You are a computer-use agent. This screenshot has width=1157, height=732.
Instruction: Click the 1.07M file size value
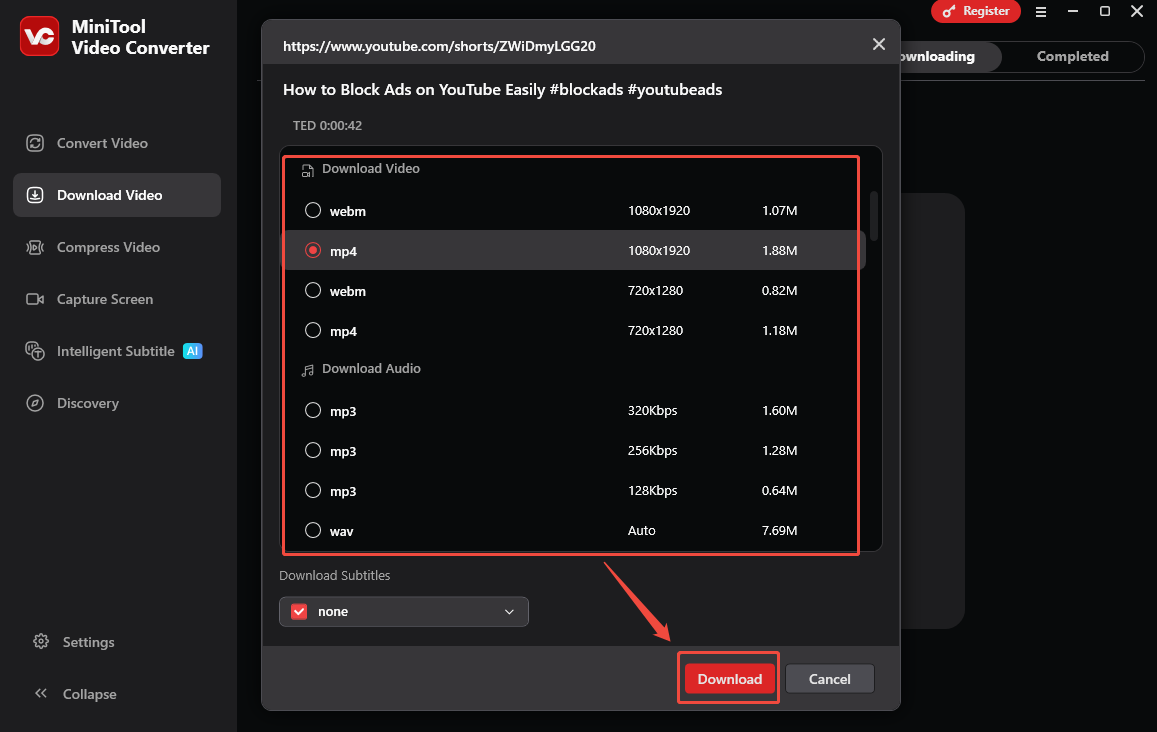tap(779, 210)
